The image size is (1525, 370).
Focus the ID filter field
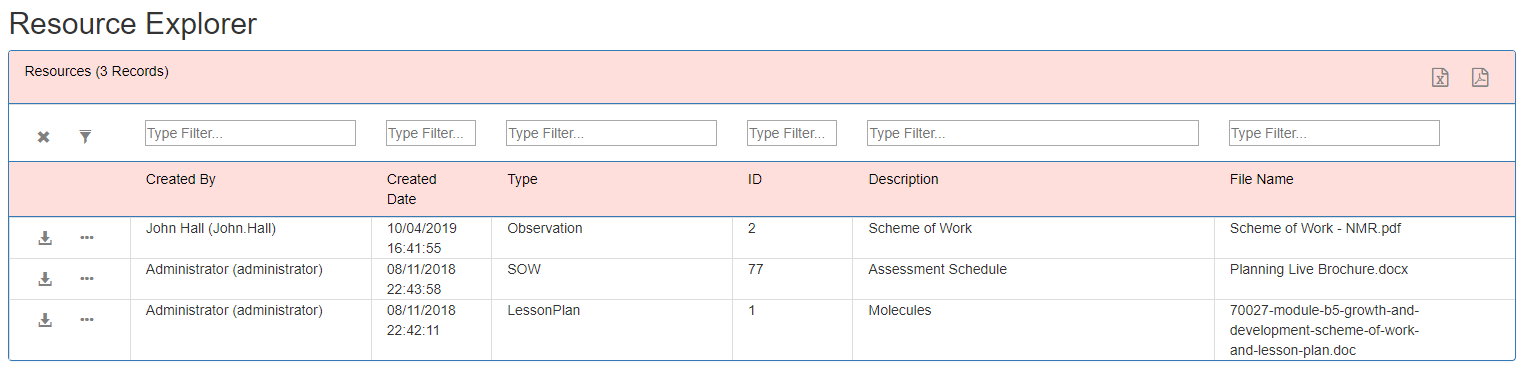tap(792, 133)
